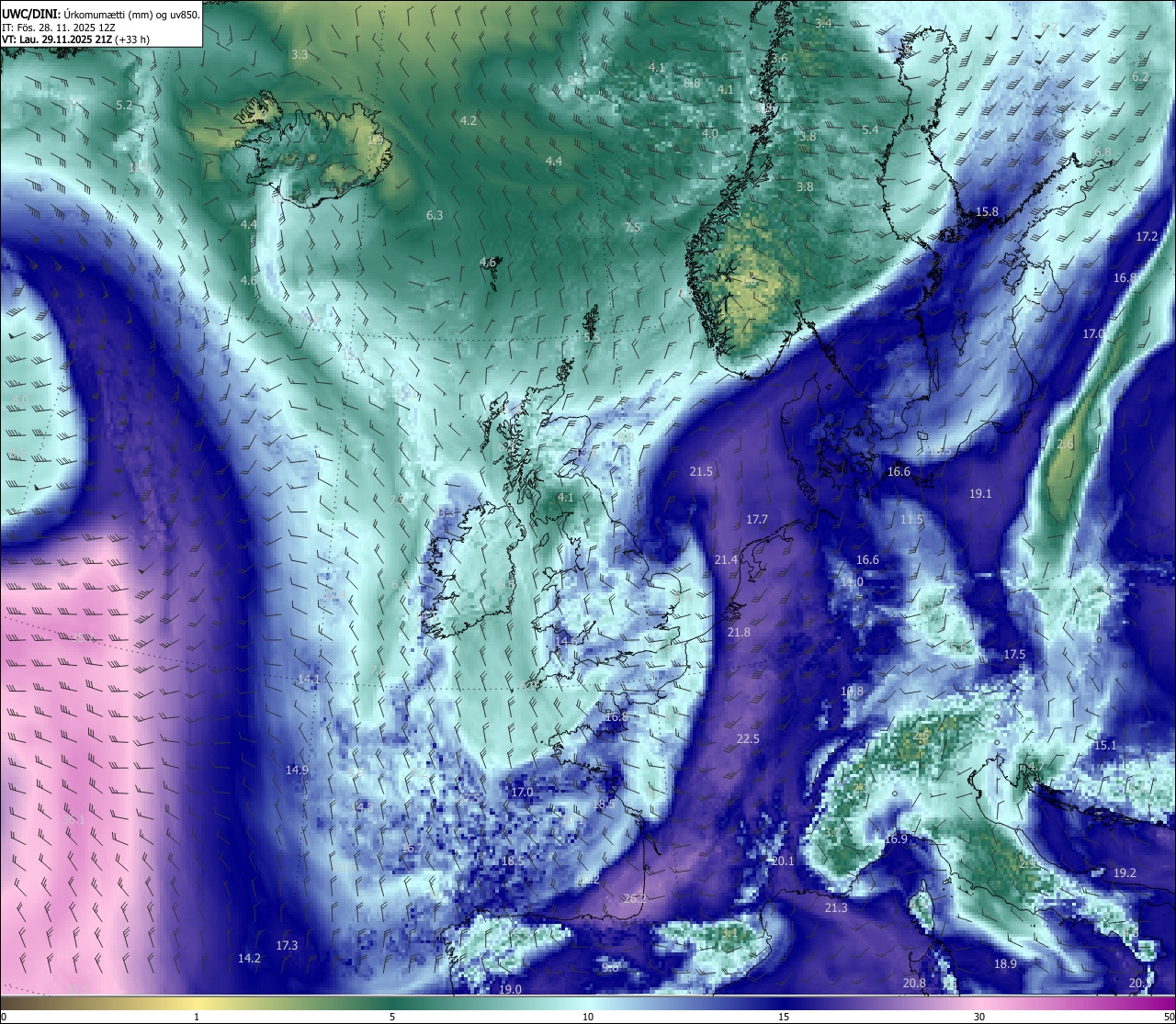1176x1024 pixels.
Task: Click the map value 17.2
Action: pos(1147,237)
